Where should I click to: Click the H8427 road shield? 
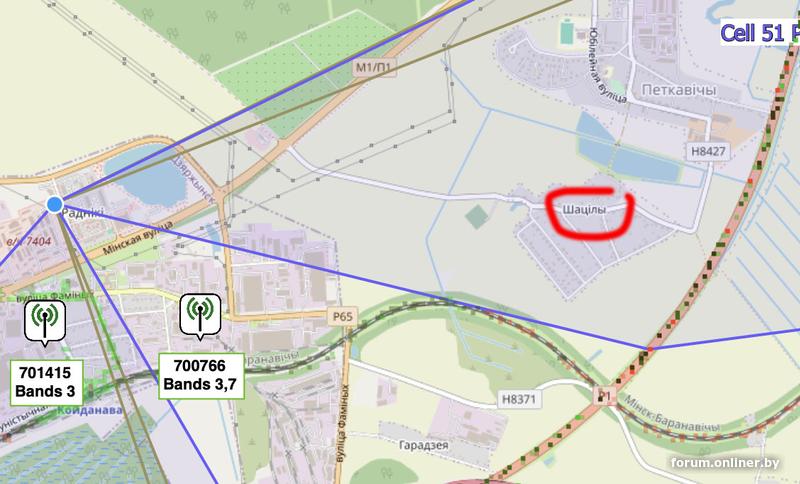tap(708, 151)
